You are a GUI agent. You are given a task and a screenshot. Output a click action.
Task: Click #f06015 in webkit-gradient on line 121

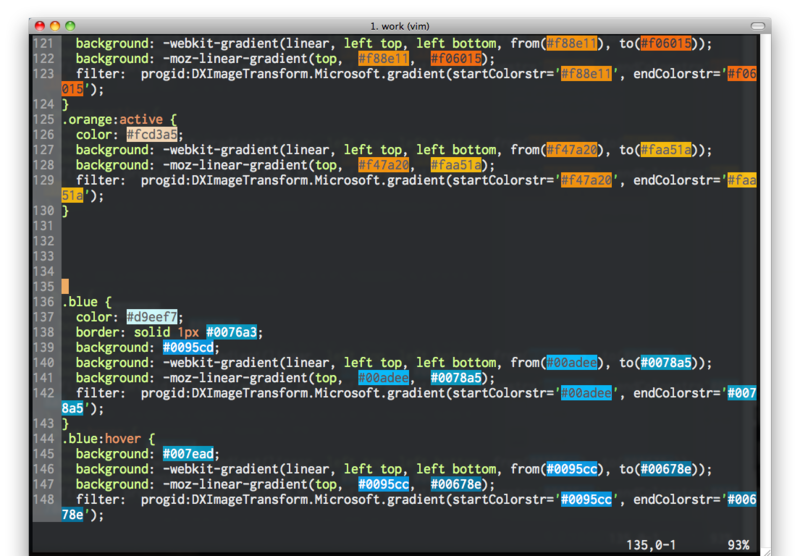[x=666, y=44]
